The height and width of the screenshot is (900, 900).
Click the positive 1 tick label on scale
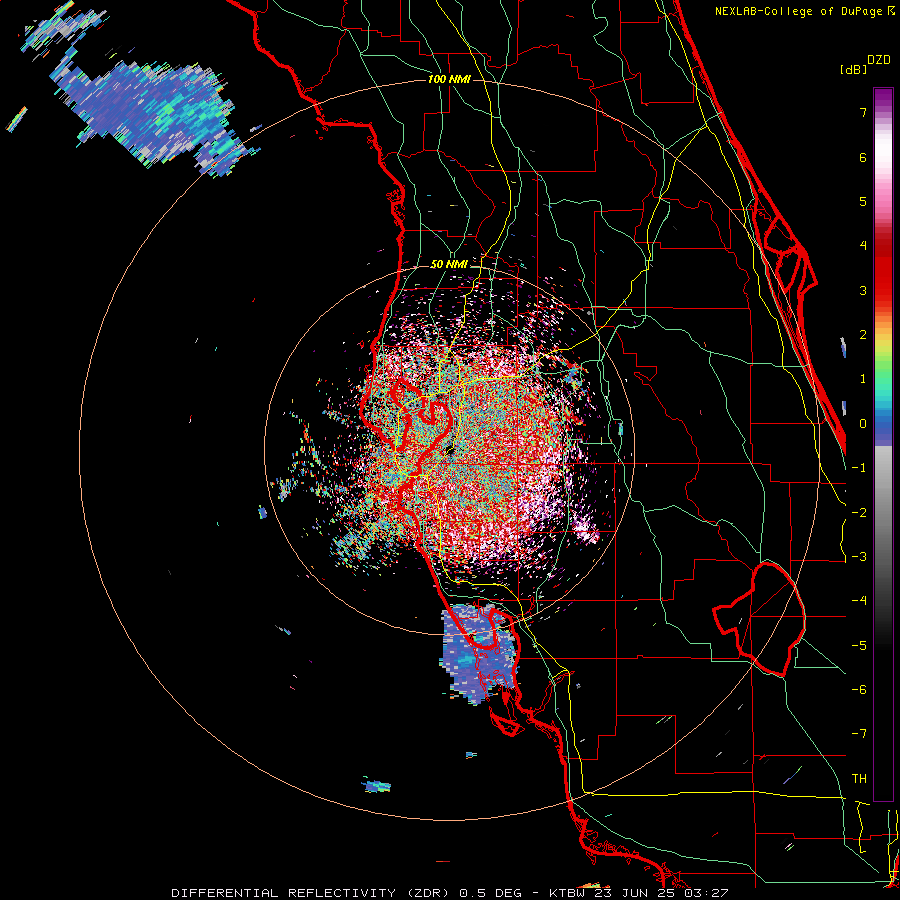pos(863,379)
